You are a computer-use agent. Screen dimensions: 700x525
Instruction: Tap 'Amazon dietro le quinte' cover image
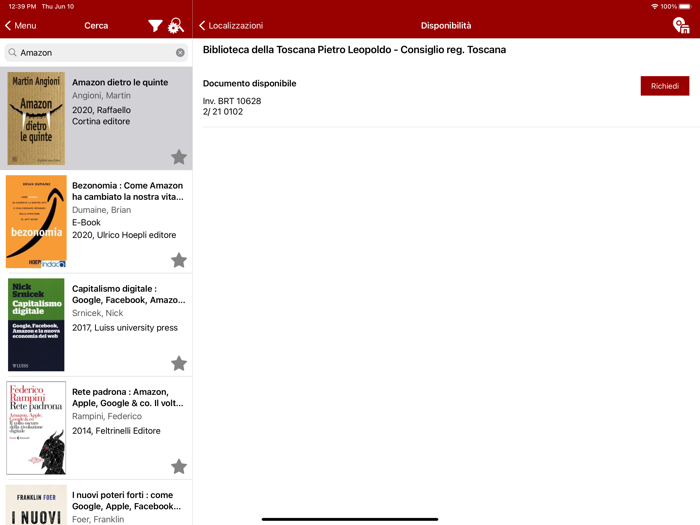36,118
